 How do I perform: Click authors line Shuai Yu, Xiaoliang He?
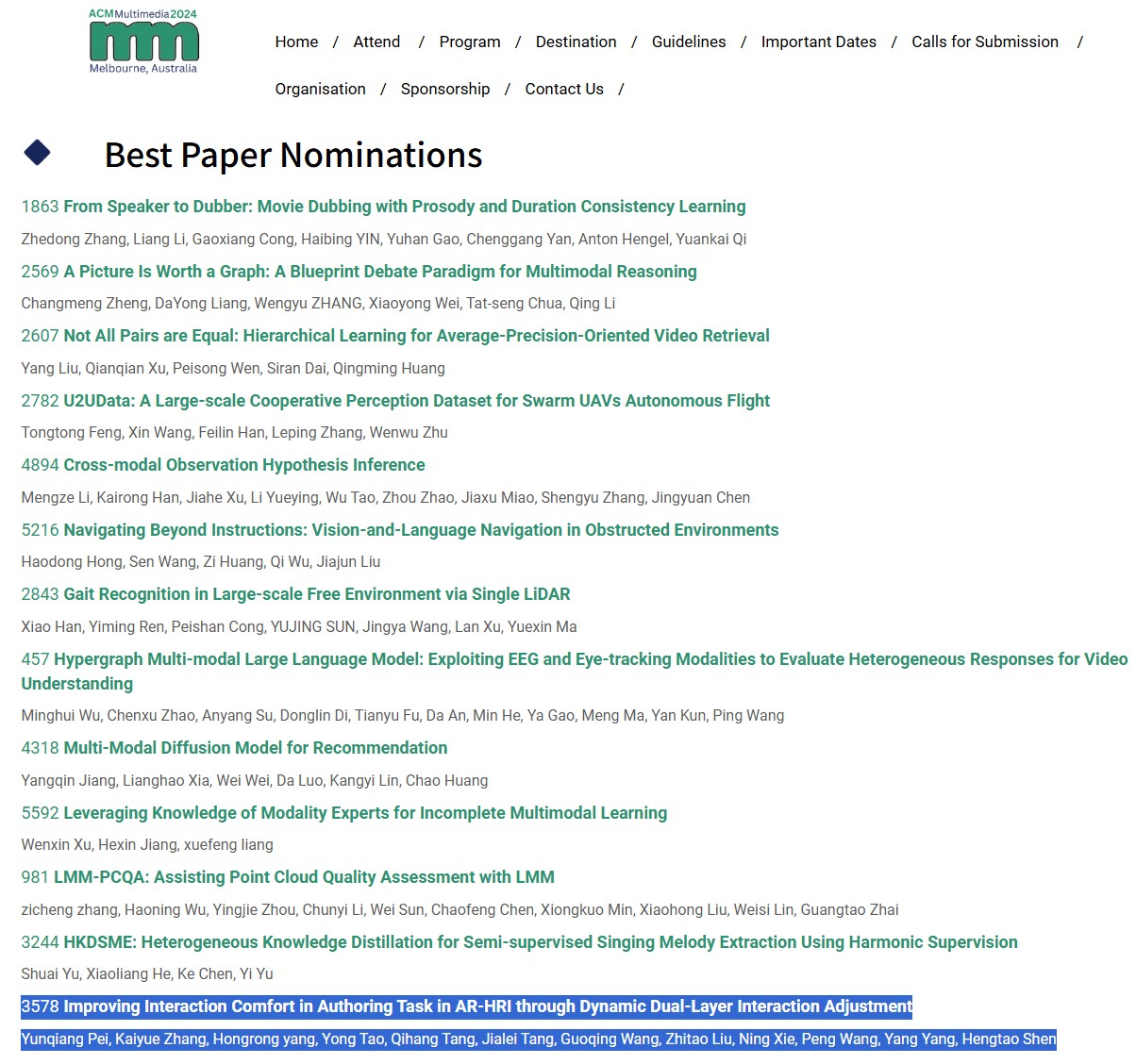[x=147, y=974]
